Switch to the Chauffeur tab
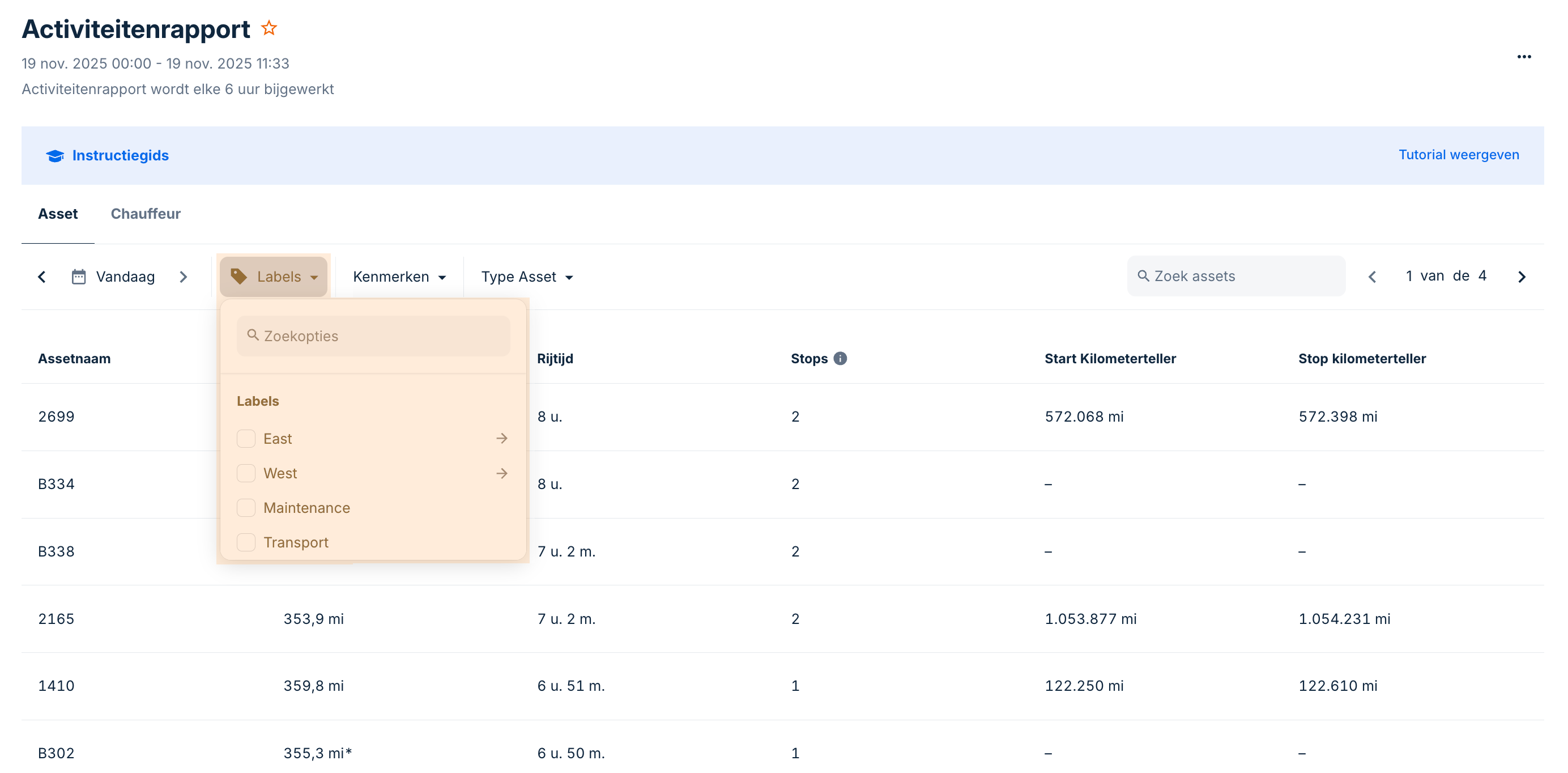 coord(146,214)
